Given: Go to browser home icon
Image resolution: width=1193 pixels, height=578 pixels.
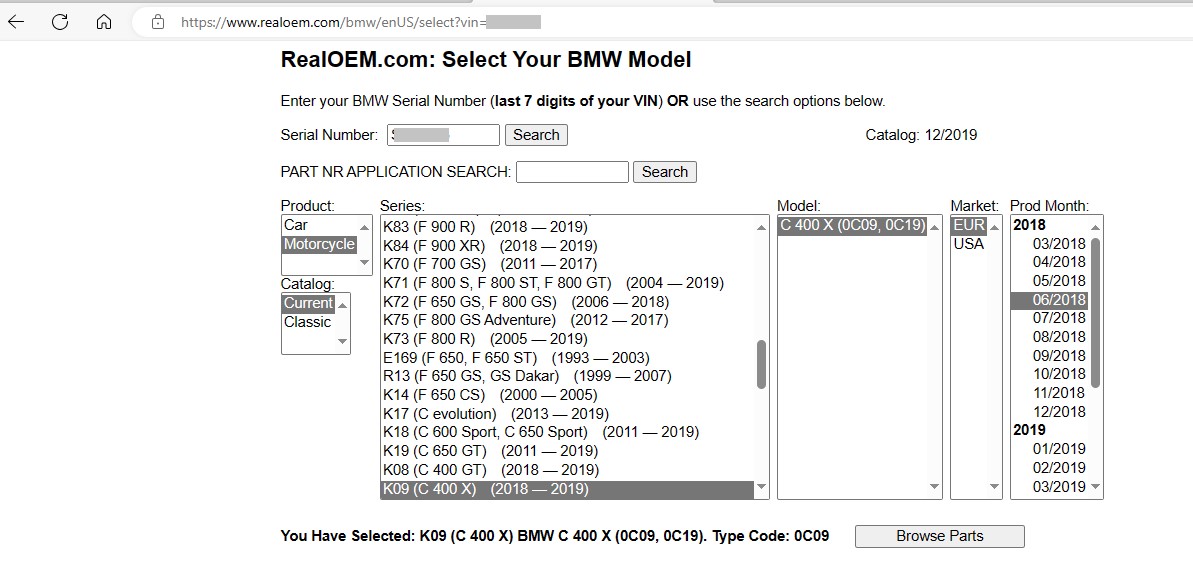Looking at the screenshot, I should pyautogui.click(x=104, y=22).
